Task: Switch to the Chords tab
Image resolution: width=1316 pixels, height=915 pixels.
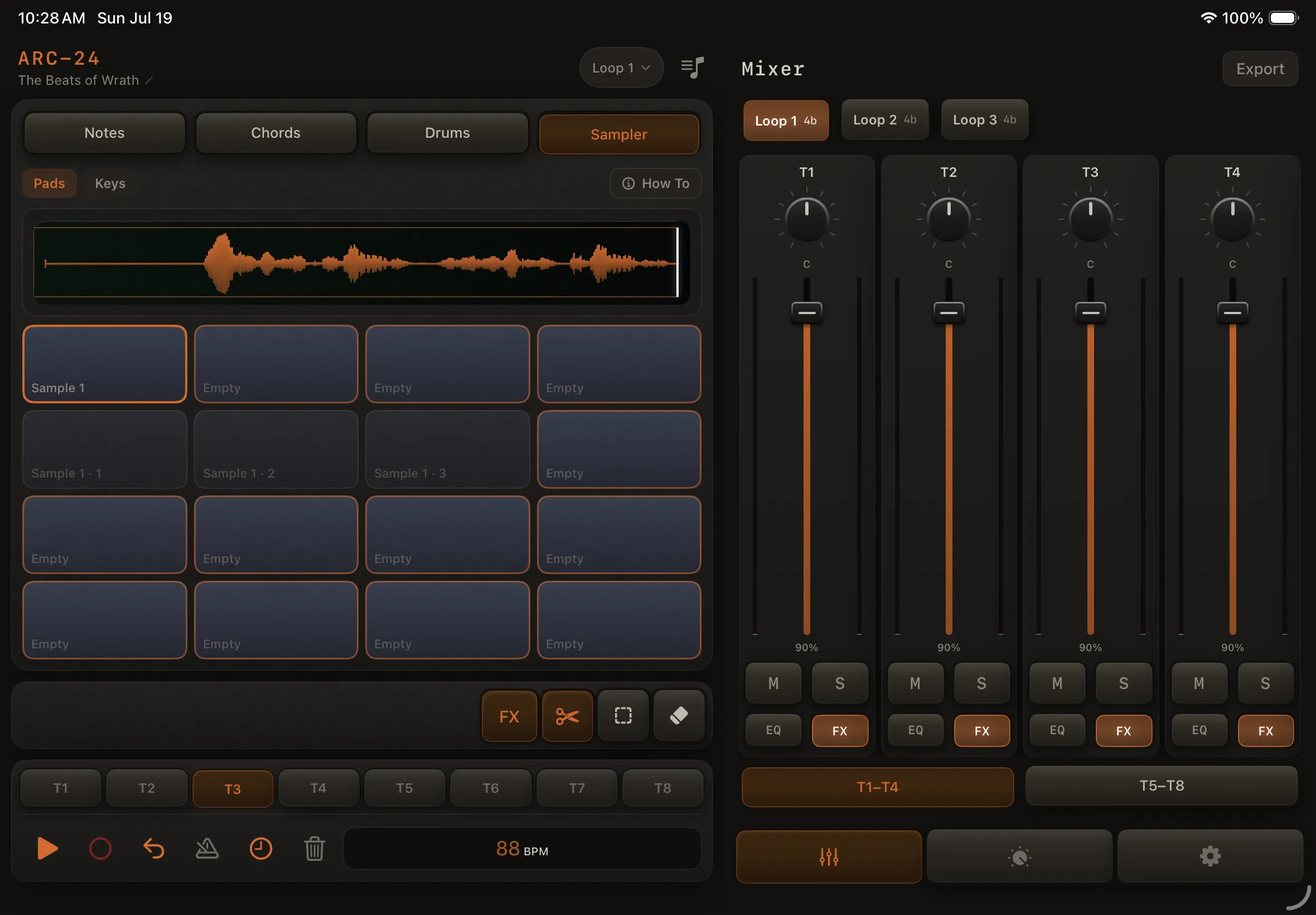Action: tap(275, 133)
